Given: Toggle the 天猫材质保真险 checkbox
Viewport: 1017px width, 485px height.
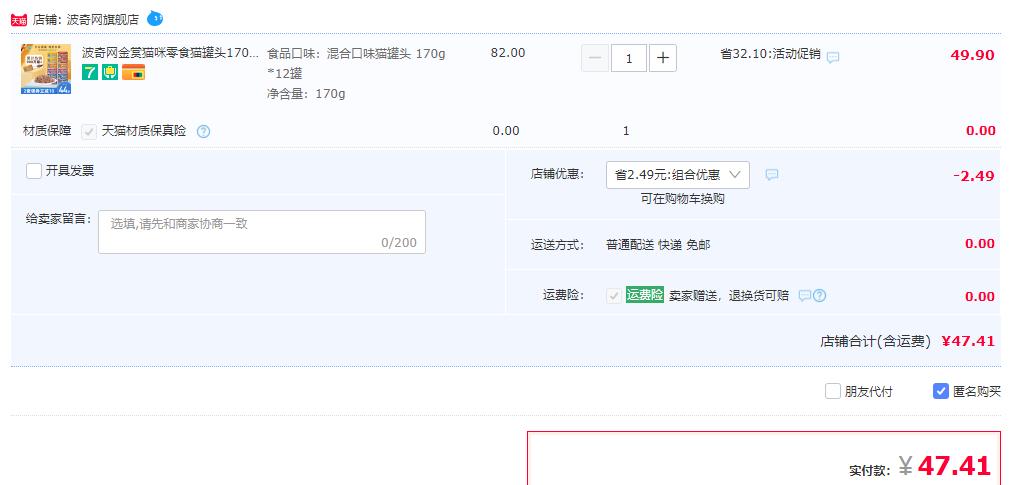Looking at the screenshot, I should pos(89,132).
